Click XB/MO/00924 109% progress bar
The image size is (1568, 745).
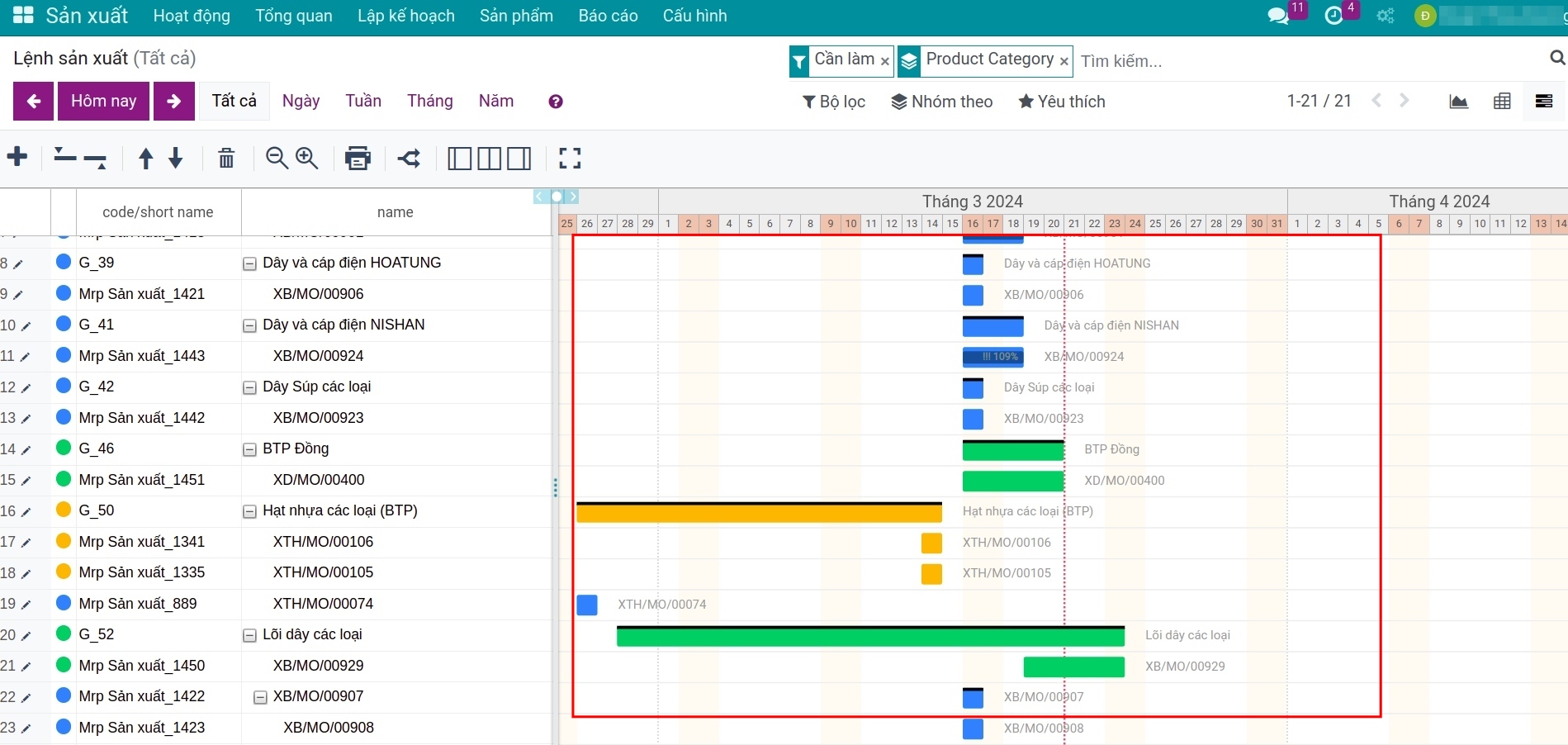coord(993,357)
